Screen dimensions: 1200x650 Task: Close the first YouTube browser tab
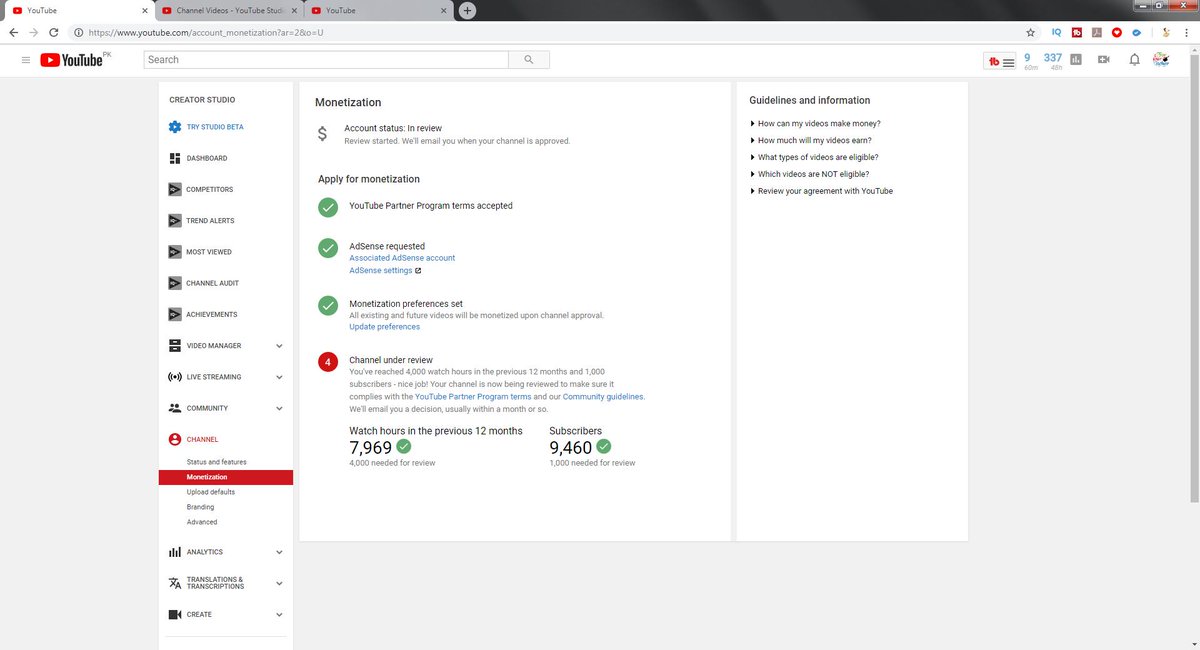(144, 10)
